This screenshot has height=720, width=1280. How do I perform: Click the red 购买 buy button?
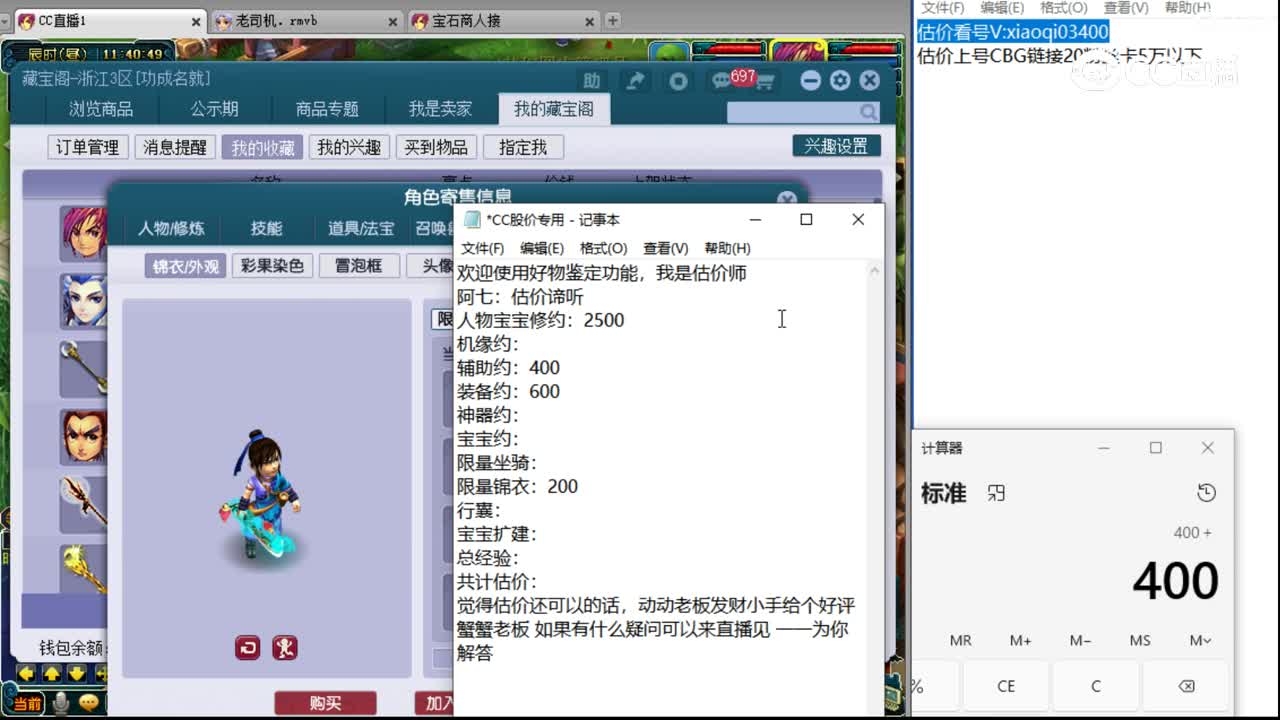325,703
